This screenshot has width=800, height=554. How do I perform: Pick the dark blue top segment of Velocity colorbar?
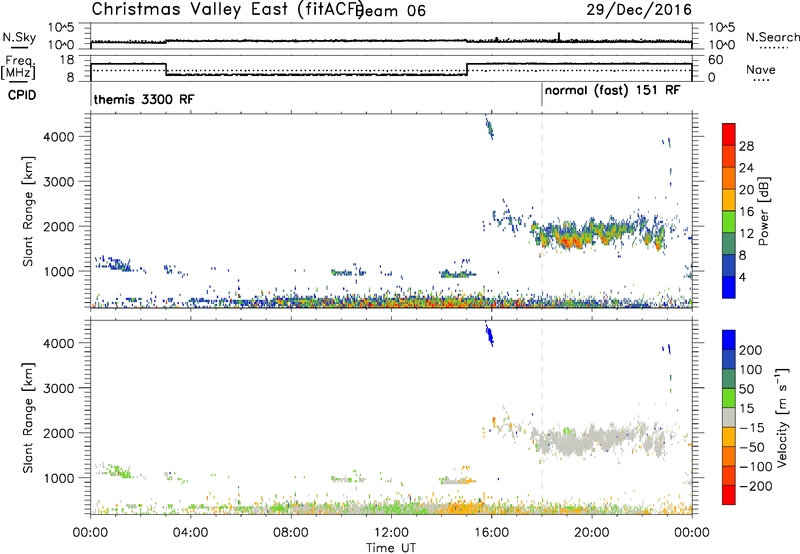point(729,340)
